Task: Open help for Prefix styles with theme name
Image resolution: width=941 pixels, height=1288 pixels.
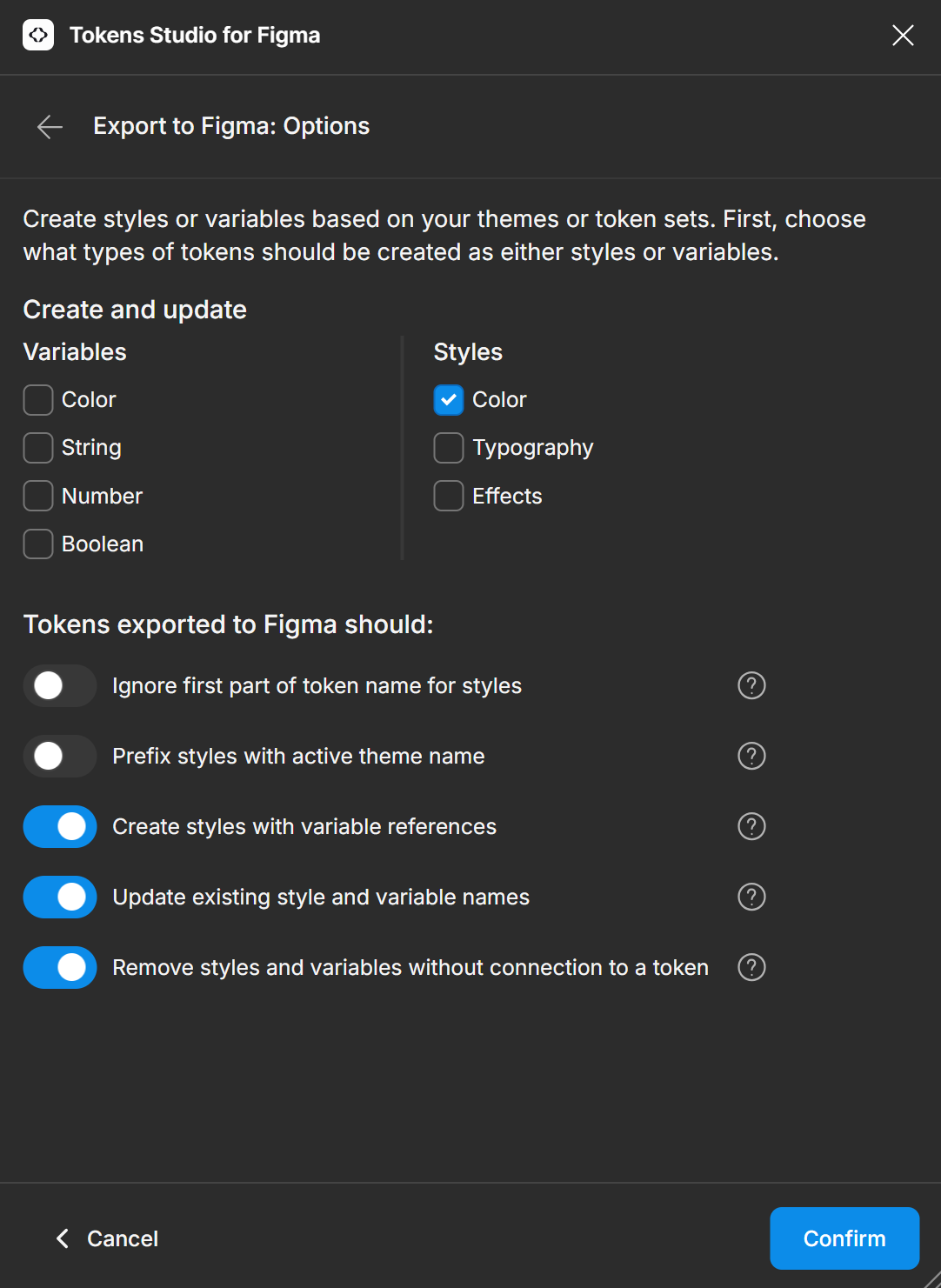Action: (751, 756)
